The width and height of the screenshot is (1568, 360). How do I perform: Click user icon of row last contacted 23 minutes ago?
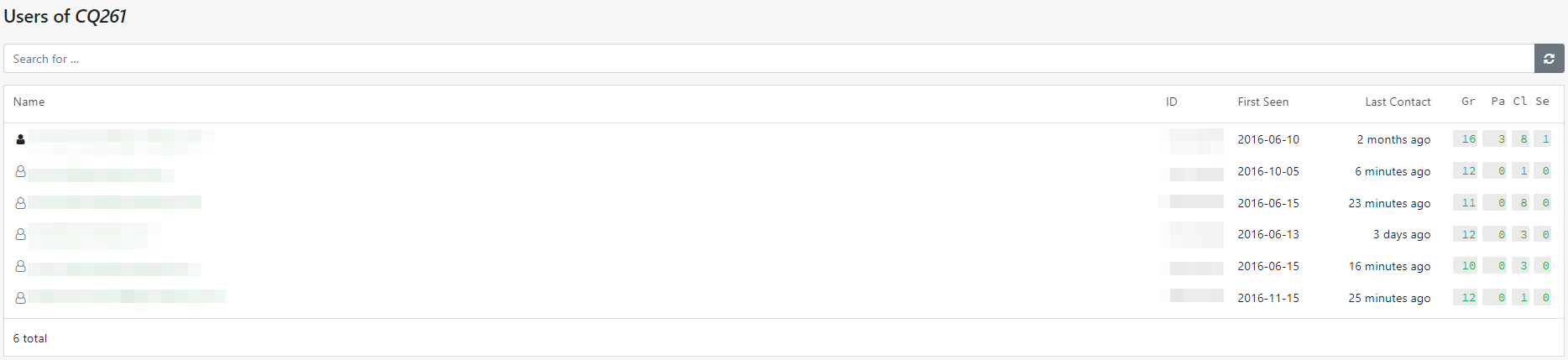(20, 203)
